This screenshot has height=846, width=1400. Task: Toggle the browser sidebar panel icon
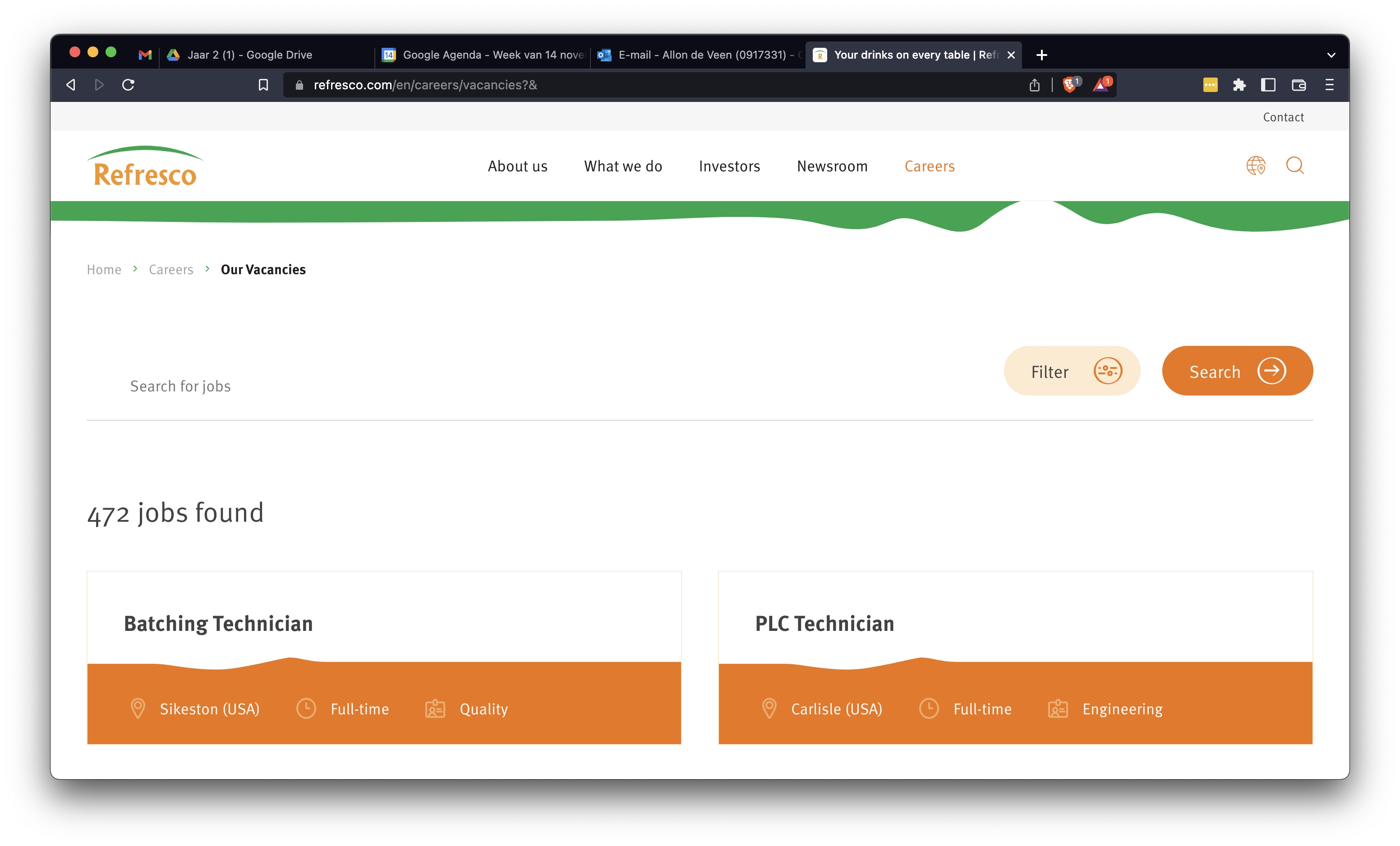pyautogui.click(x=1268, y=85)
